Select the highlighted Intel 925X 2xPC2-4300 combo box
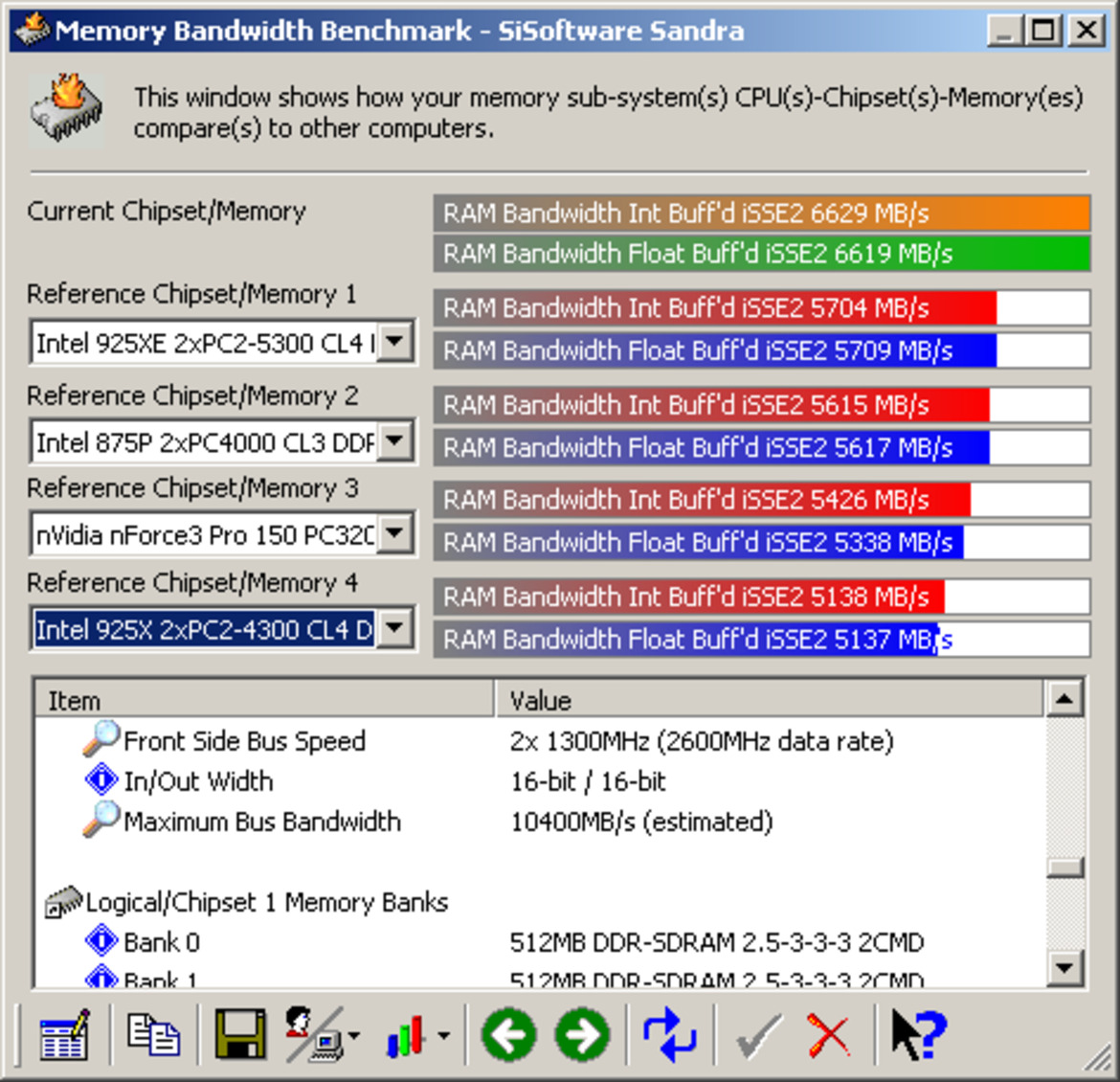Image resolution: width=1120 pixels, height=1082 pixels. 222,629
